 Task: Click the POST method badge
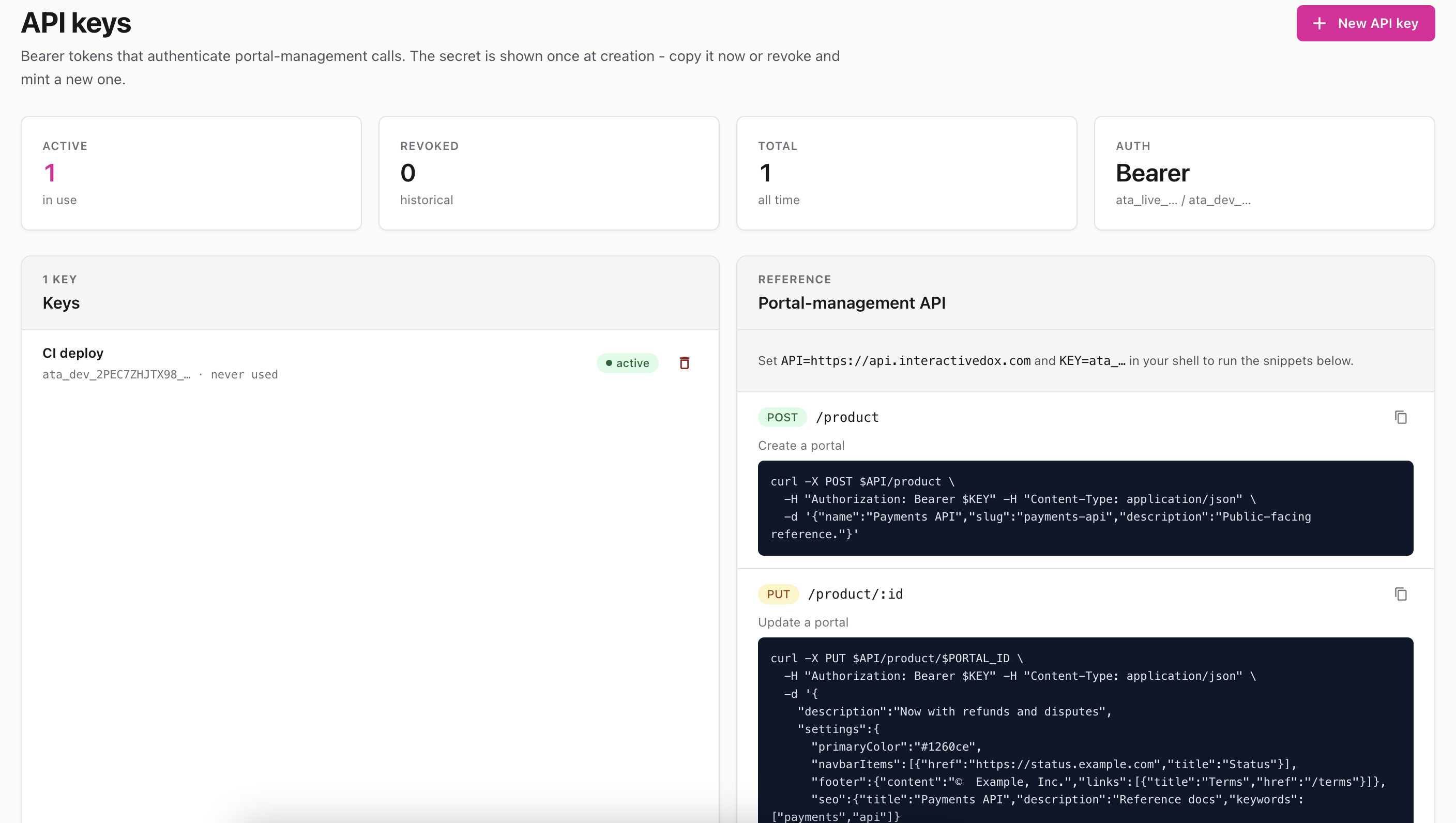pyautogui.click(x=782, y=417)
